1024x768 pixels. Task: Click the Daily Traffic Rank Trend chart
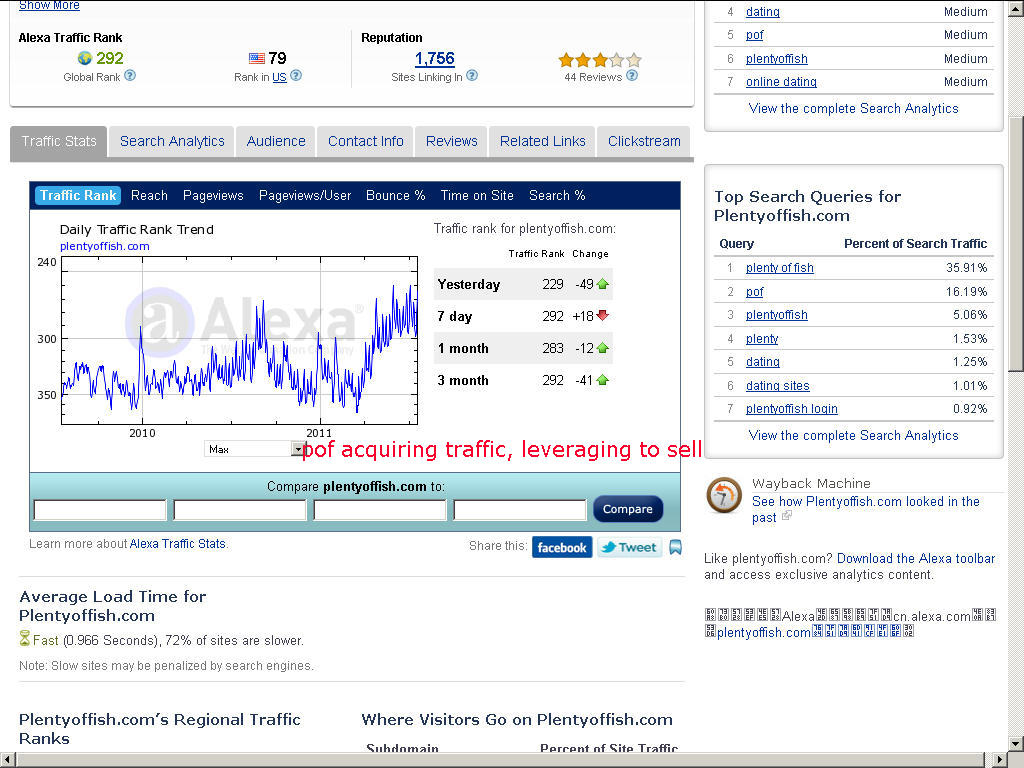(239, 340)
